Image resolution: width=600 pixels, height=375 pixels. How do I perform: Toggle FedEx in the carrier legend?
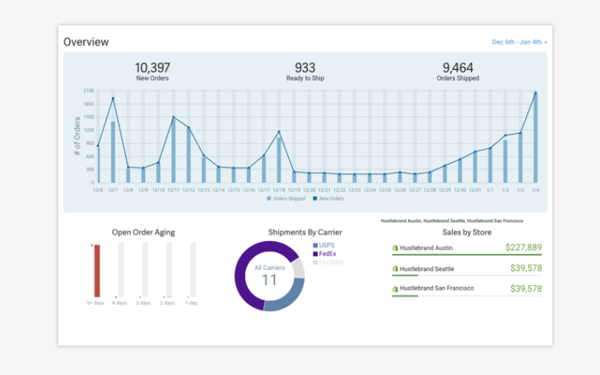pos(324,254)
